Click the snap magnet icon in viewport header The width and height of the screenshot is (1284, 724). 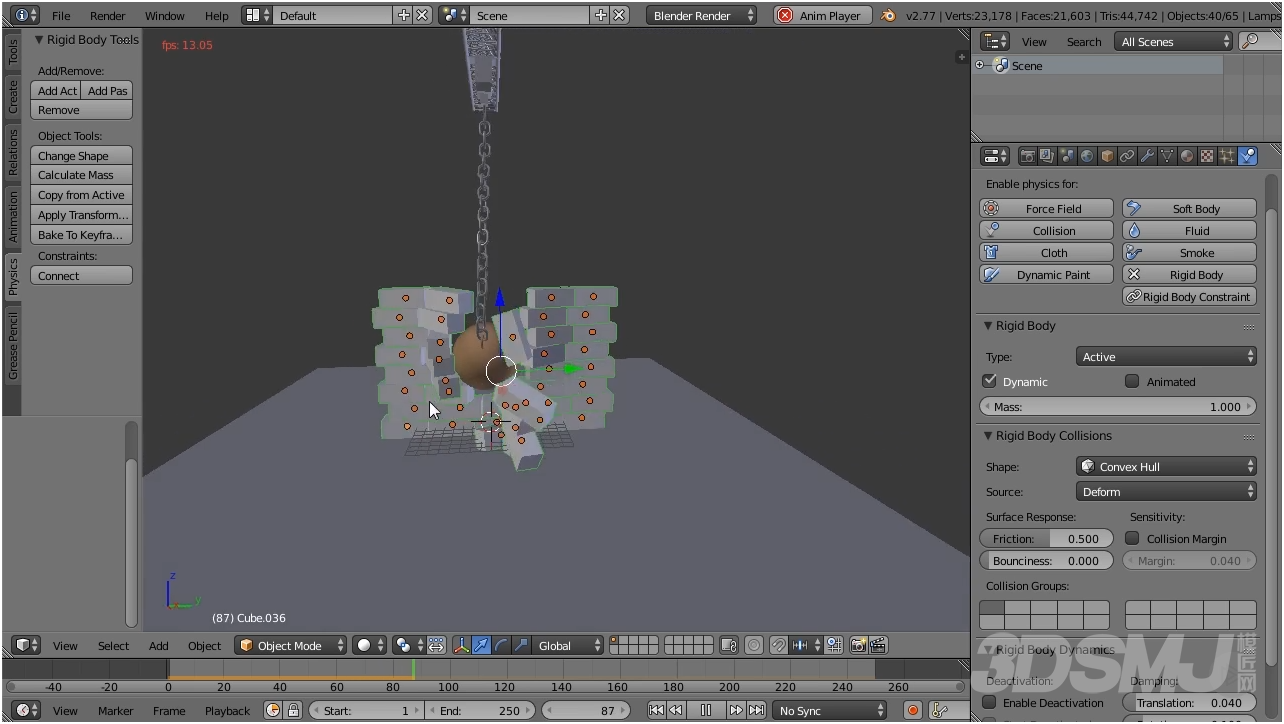tap(778, 645)
